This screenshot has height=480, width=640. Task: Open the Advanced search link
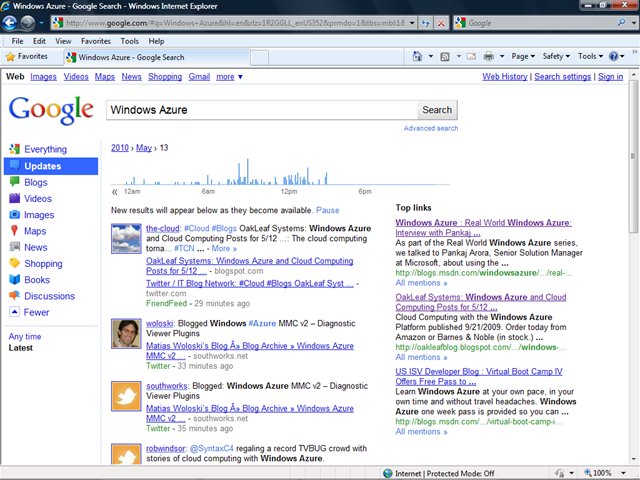pos(431,128)
